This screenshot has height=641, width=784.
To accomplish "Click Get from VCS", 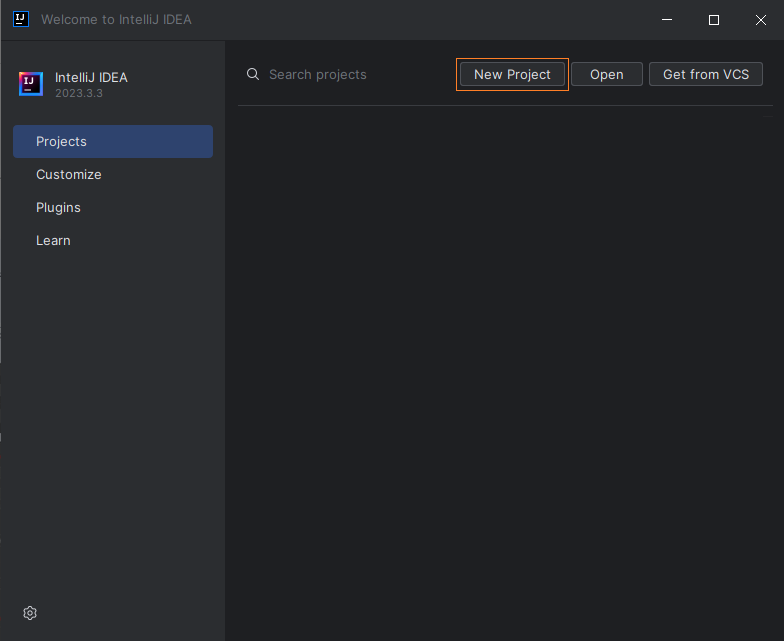I will pyautogui.click(x=706, y=74).
